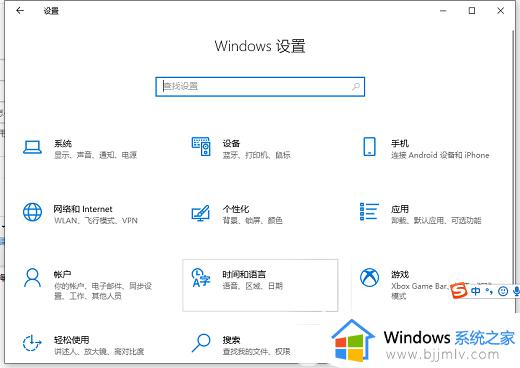Click 蓝牙、打印机、鼠标 description

[x=257, y=155]
